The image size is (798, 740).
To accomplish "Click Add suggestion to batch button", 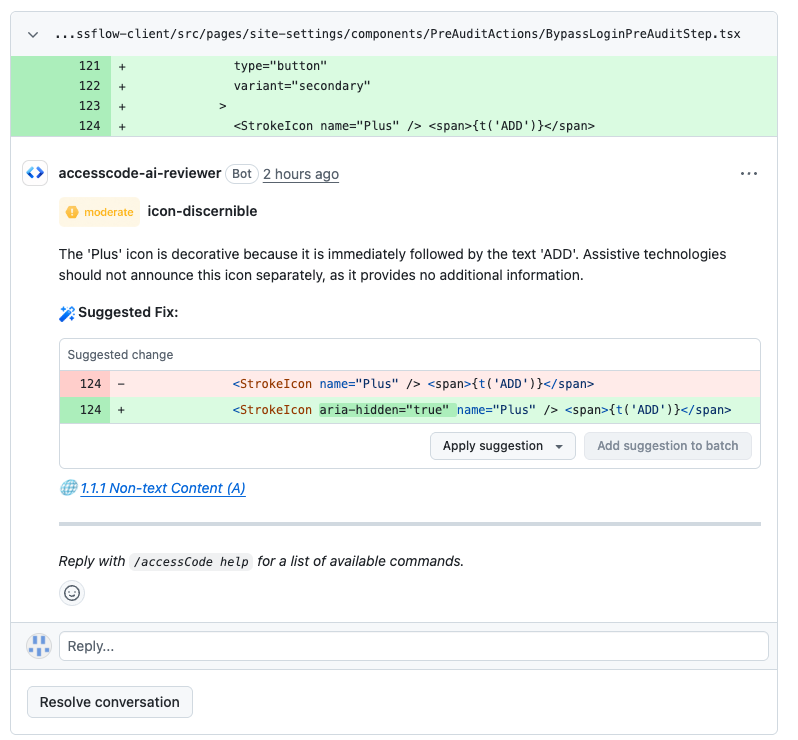I will click(667, 446).
